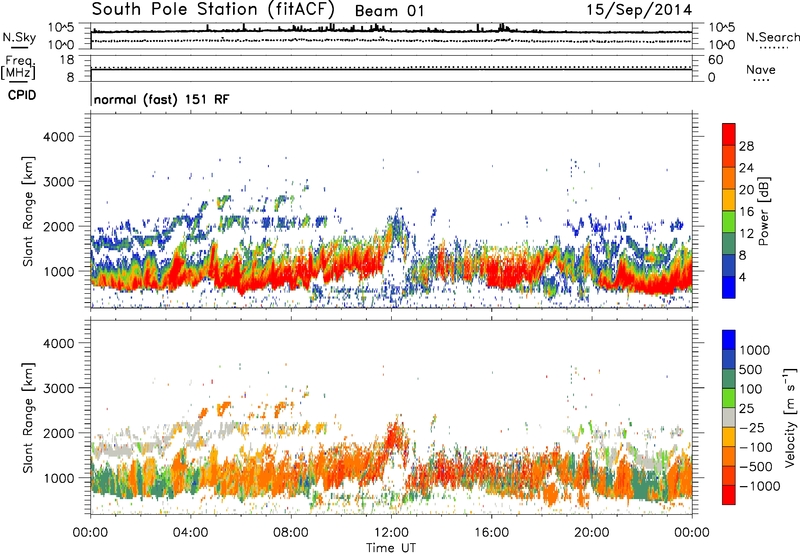The image size is (800, 554).
Task: Click the Slant Range label of power panel
Action: pyautogui.click(x=28, y=211)
